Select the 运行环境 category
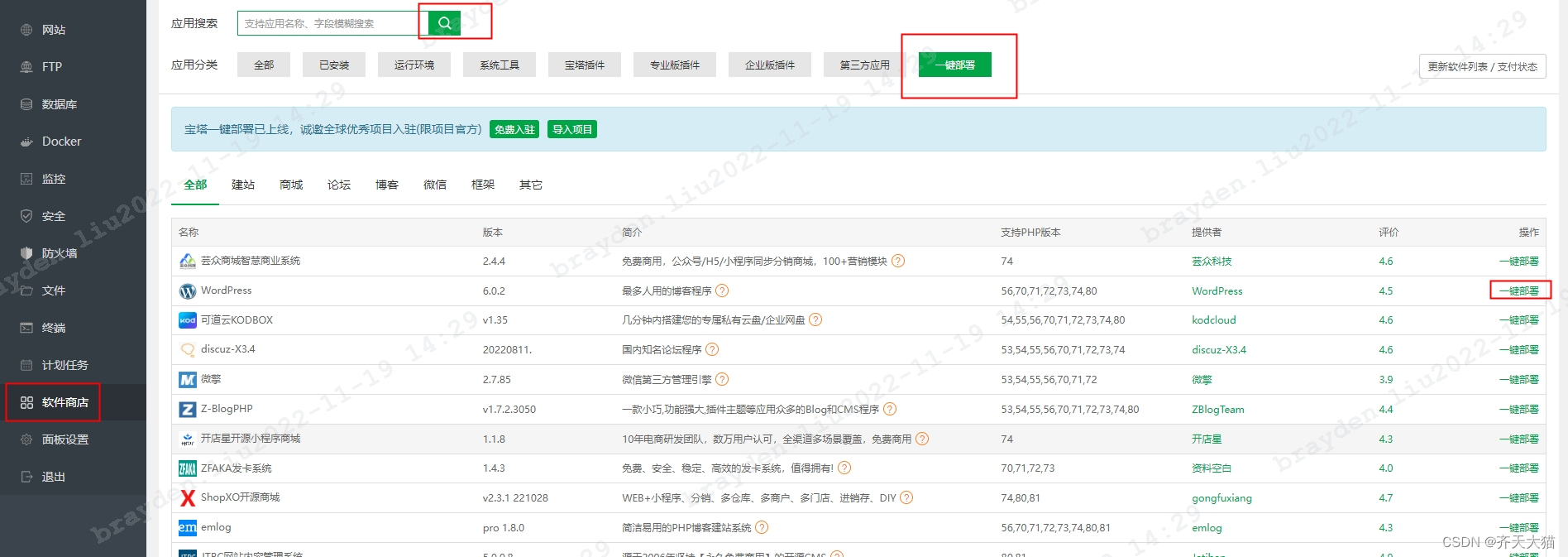The width and height of the screenshot is (1568, 557). (x=414, y=65)
